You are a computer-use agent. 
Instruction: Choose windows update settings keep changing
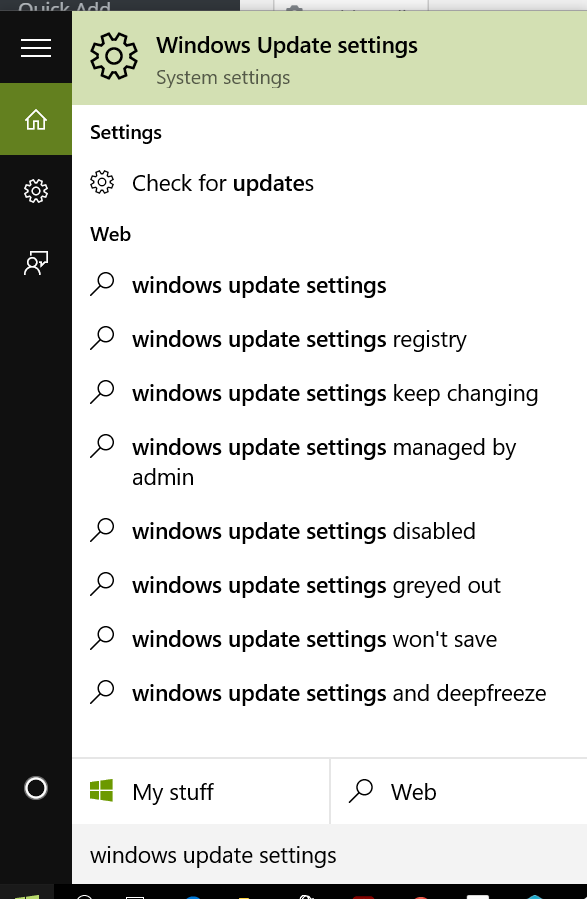pyautogui.click(x=330, y=393)
